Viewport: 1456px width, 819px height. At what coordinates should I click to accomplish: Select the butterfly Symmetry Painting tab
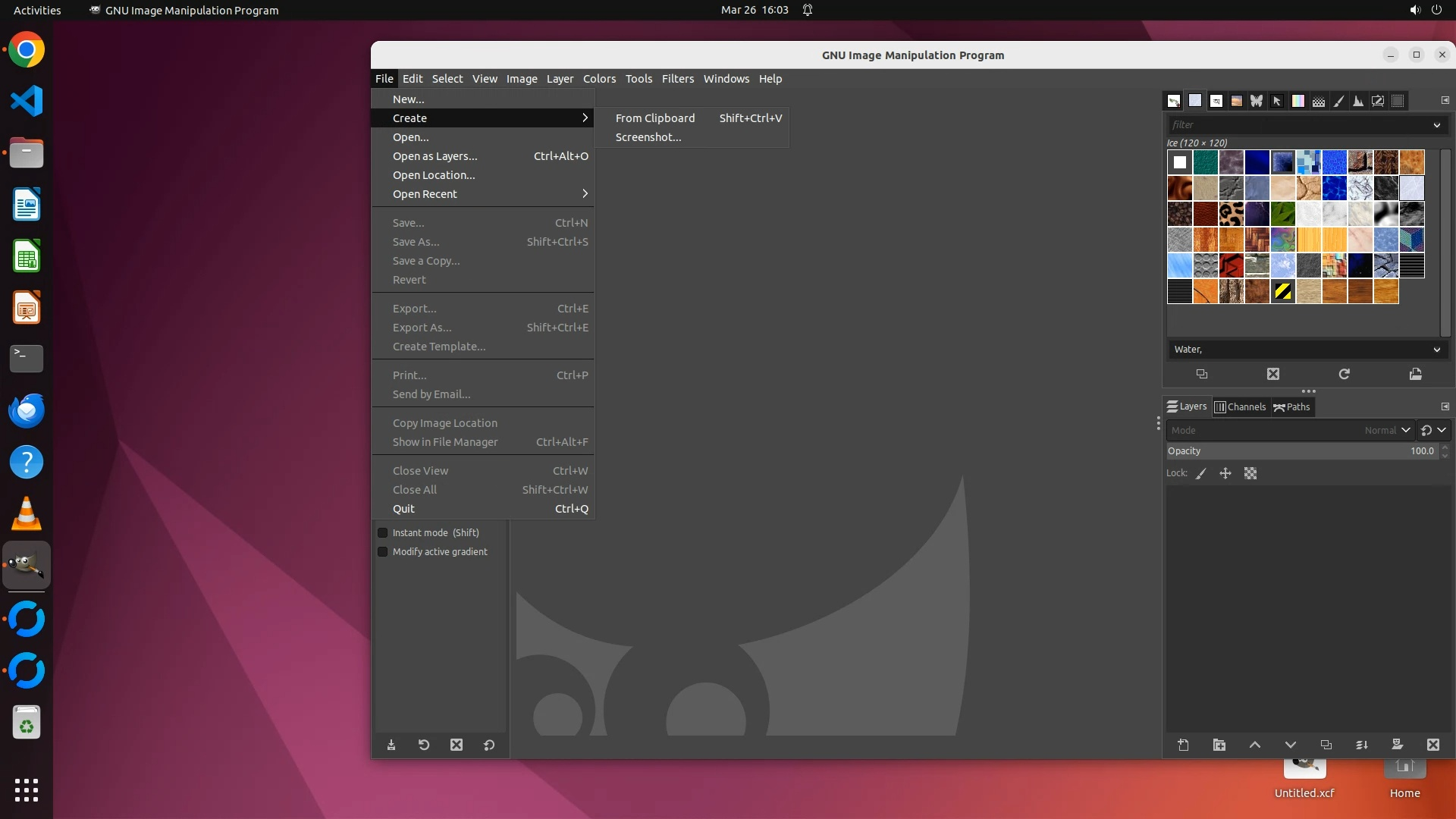[x=1257, y=101]
